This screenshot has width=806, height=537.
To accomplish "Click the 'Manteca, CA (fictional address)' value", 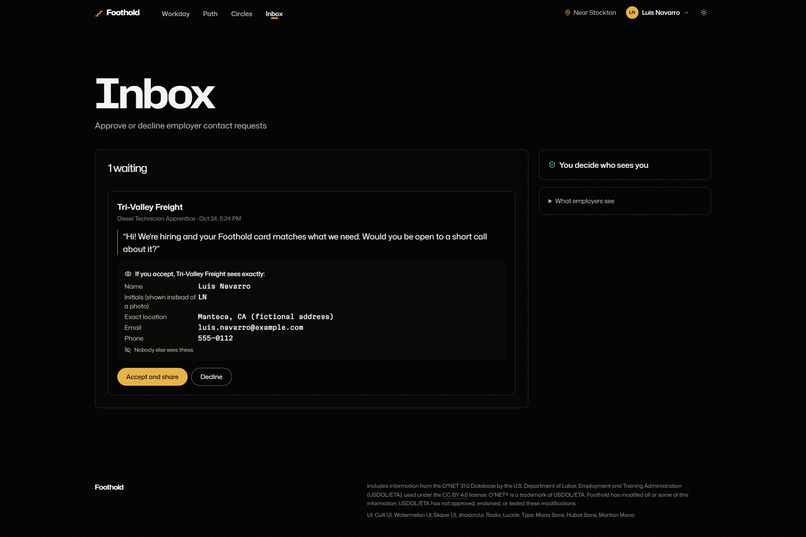I will tap(266, 317).
